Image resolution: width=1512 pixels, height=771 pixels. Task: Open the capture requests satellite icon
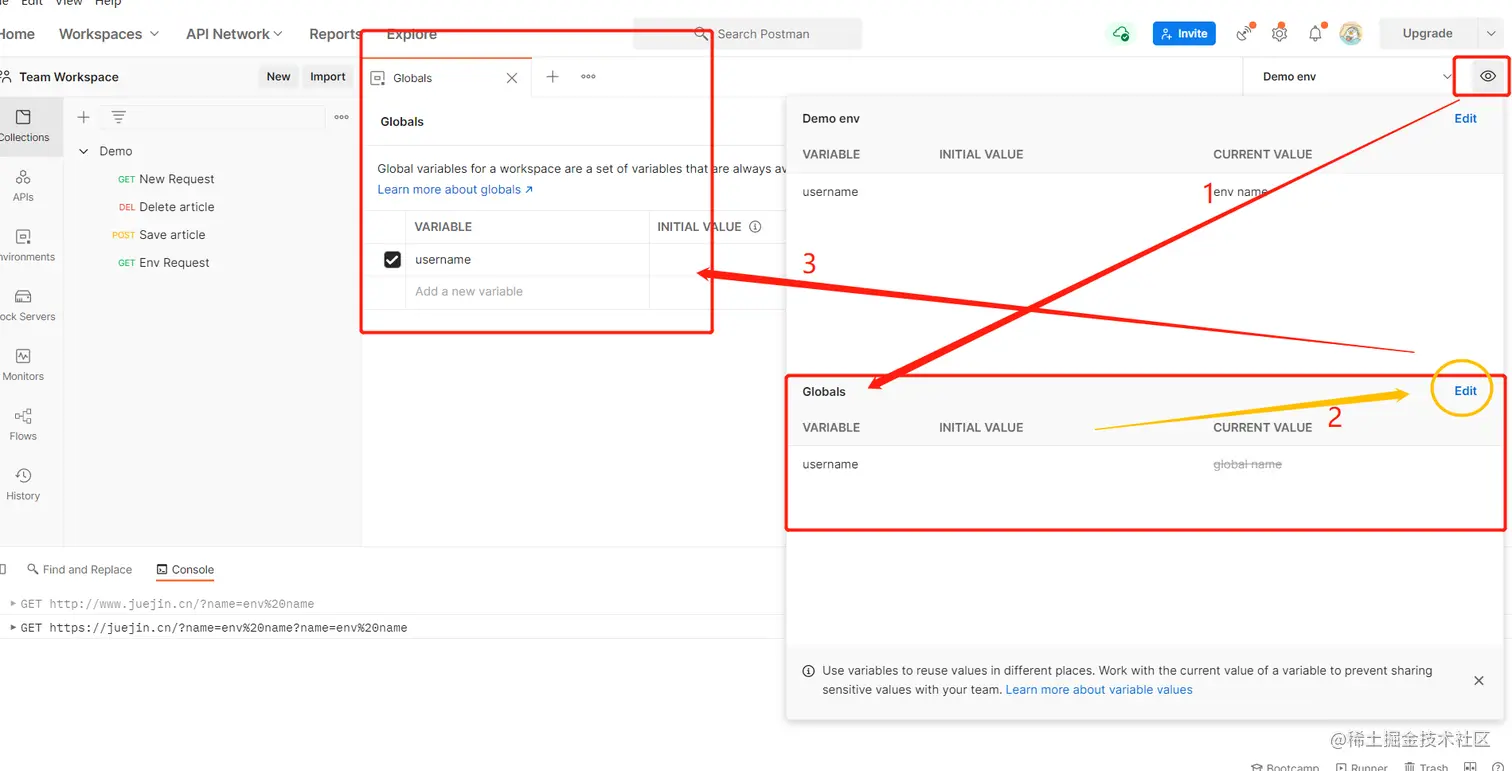coord(1244,33)
